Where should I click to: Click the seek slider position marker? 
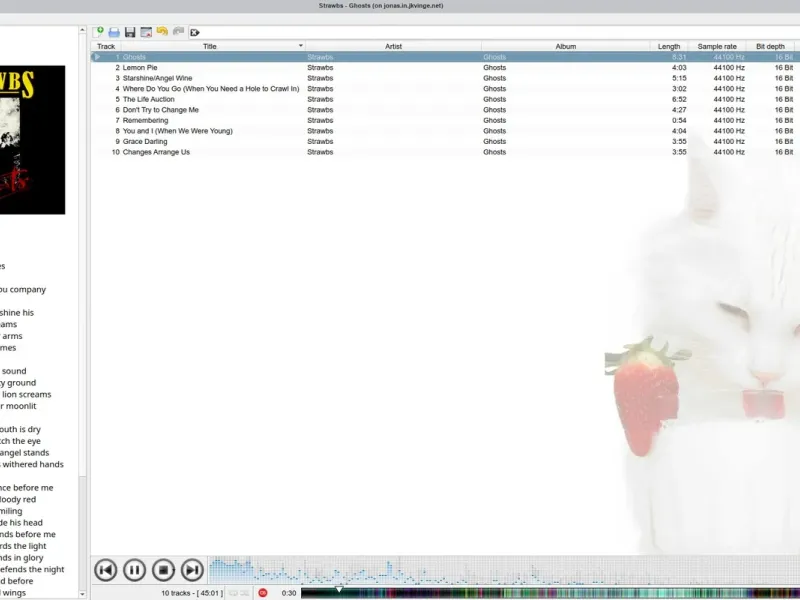pos(338,590)
